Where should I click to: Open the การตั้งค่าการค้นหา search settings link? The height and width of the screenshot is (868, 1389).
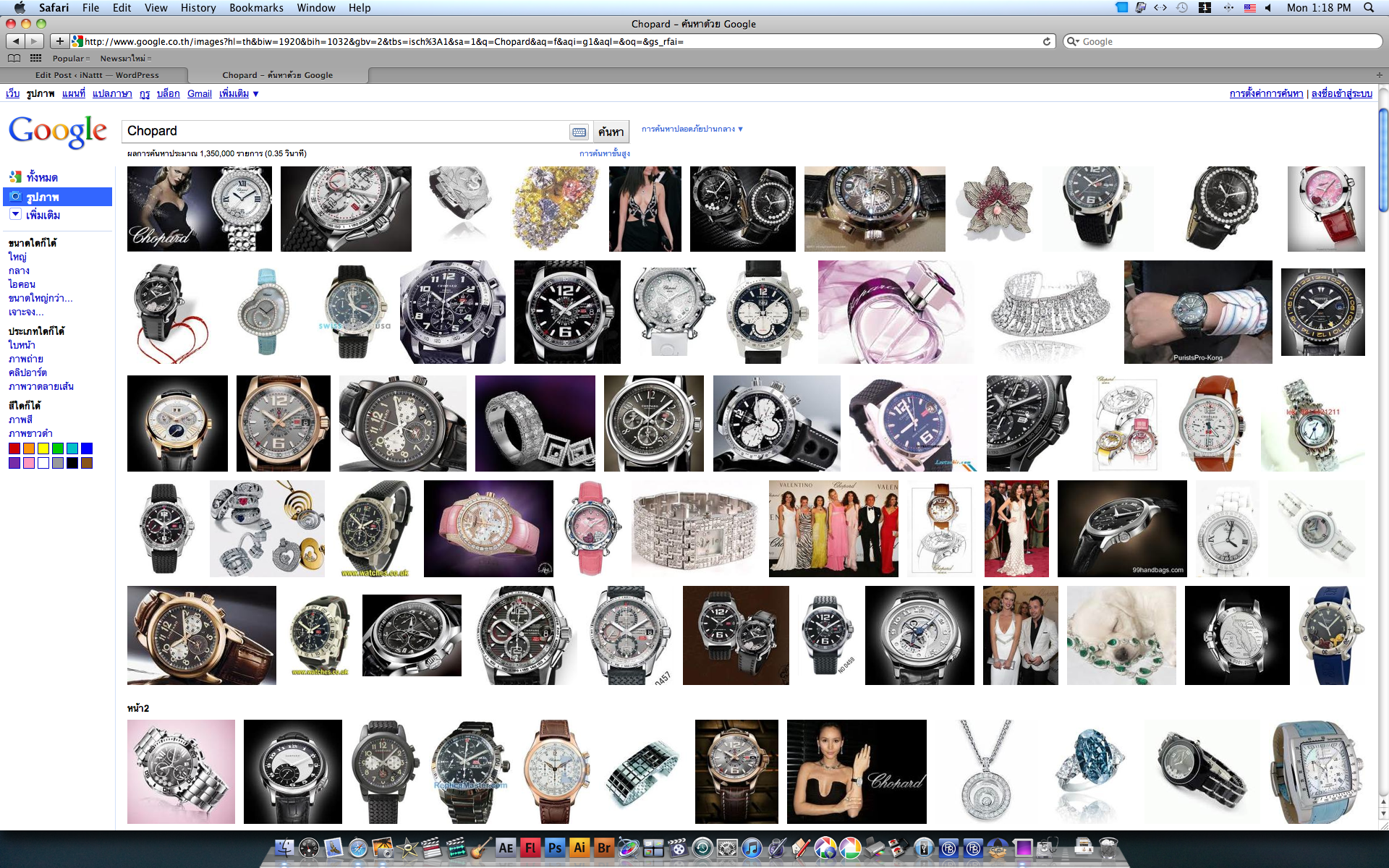pos(1266,93)
